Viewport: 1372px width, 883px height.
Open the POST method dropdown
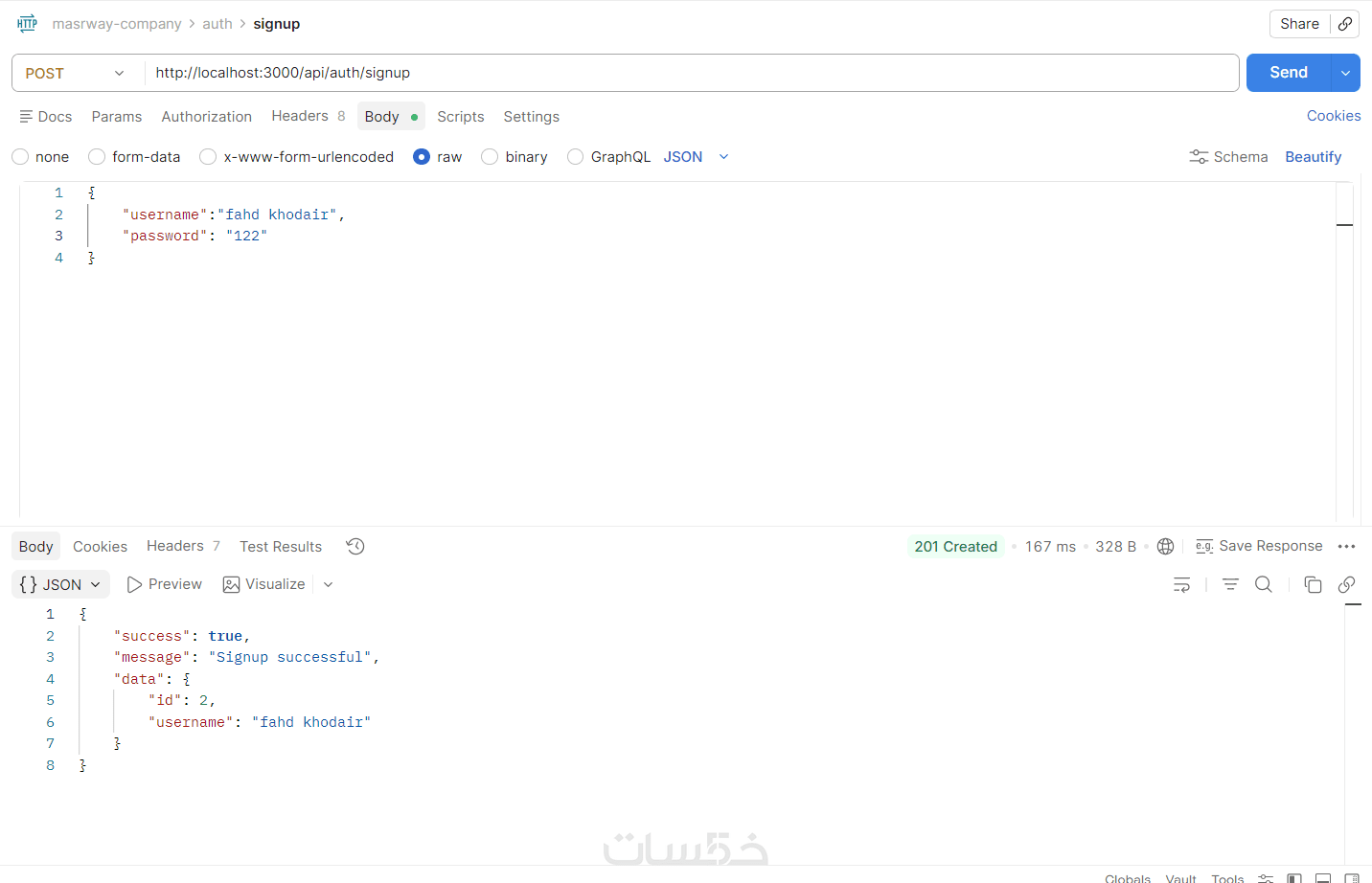[x=77, y=73]
